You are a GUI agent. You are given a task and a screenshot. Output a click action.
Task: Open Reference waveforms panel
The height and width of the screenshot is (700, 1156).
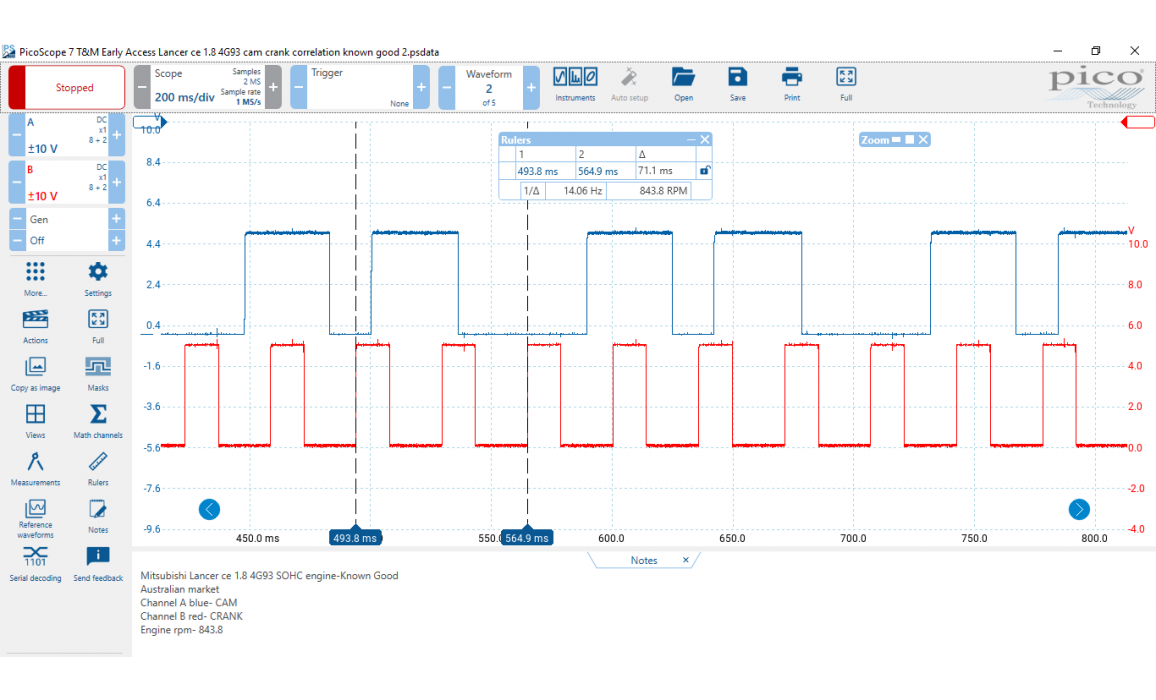pos(35,509)
